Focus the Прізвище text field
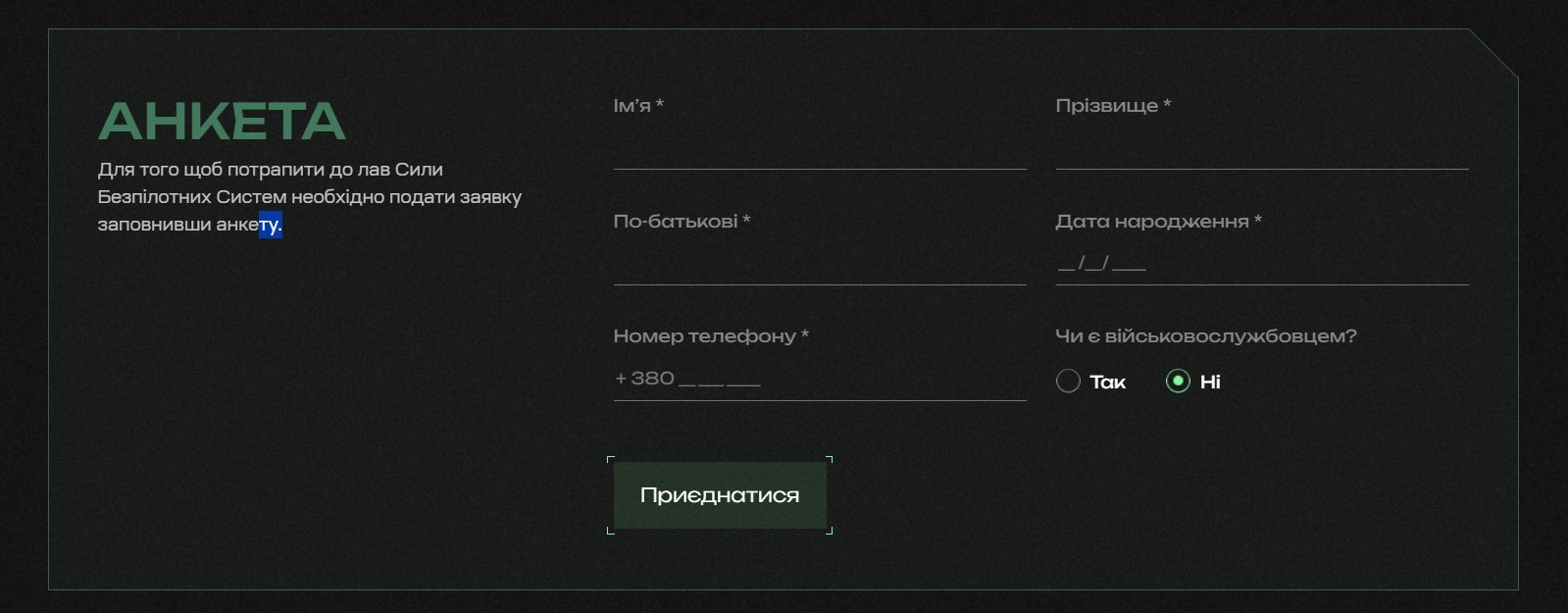 point(1261,148)
